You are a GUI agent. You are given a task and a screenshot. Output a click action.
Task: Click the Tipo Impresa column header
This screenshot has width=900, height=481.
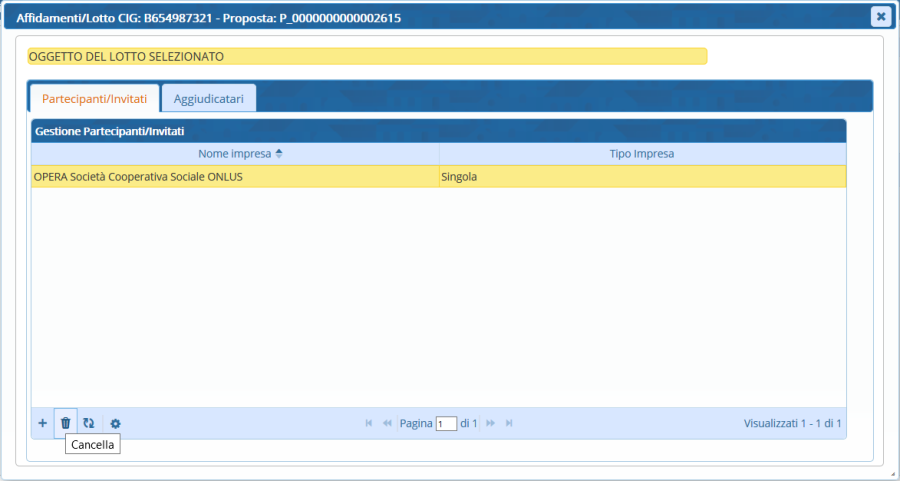click(x=641, y=154)
